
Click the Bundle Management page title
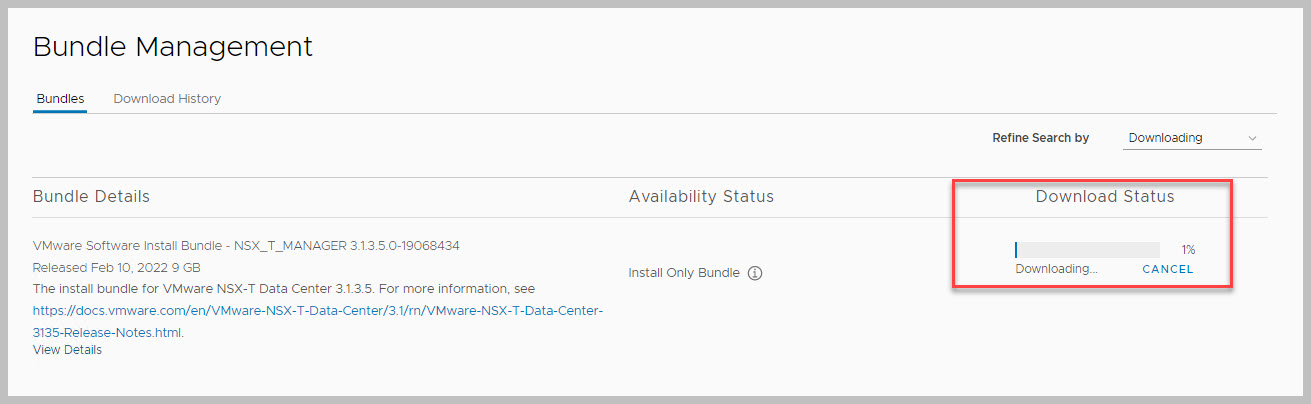click(173, 46)
